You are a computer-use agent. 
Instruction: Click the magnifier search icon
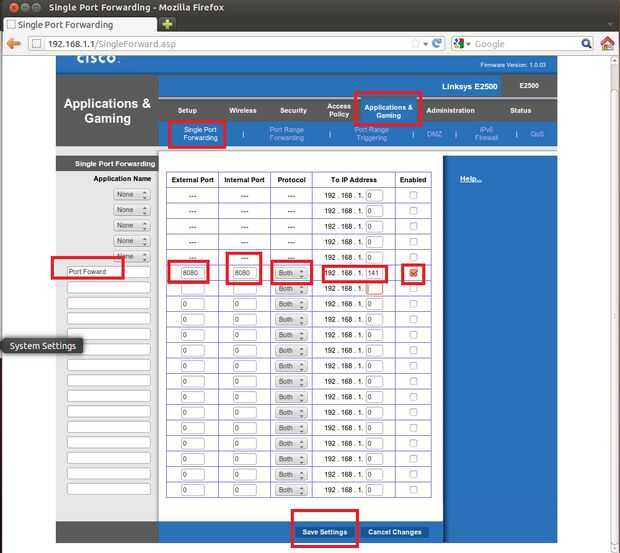point(586,43)
